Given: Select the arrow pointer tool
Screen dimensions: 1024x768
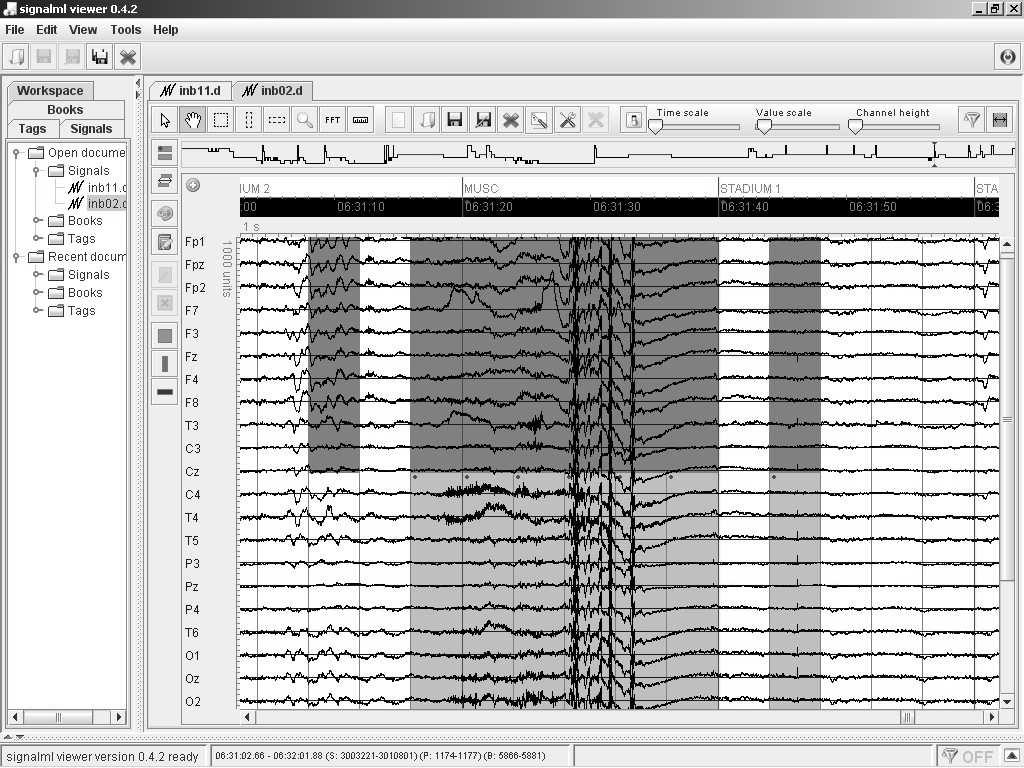Looking at the screenshot, I should pyautogui.click(x=165, y=120).
